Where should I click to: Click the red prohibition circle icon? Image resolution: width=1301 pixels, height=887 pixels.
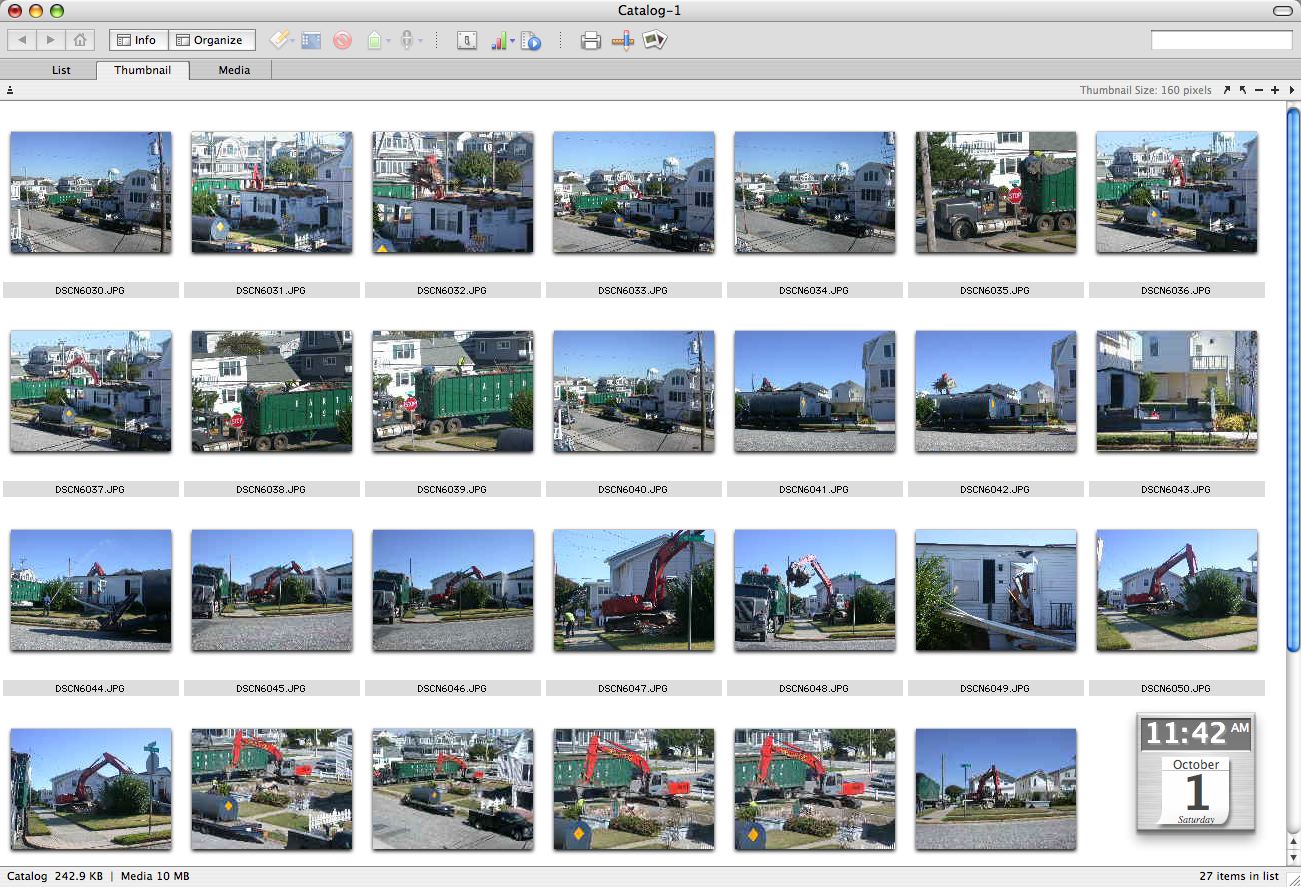[343, 41]
